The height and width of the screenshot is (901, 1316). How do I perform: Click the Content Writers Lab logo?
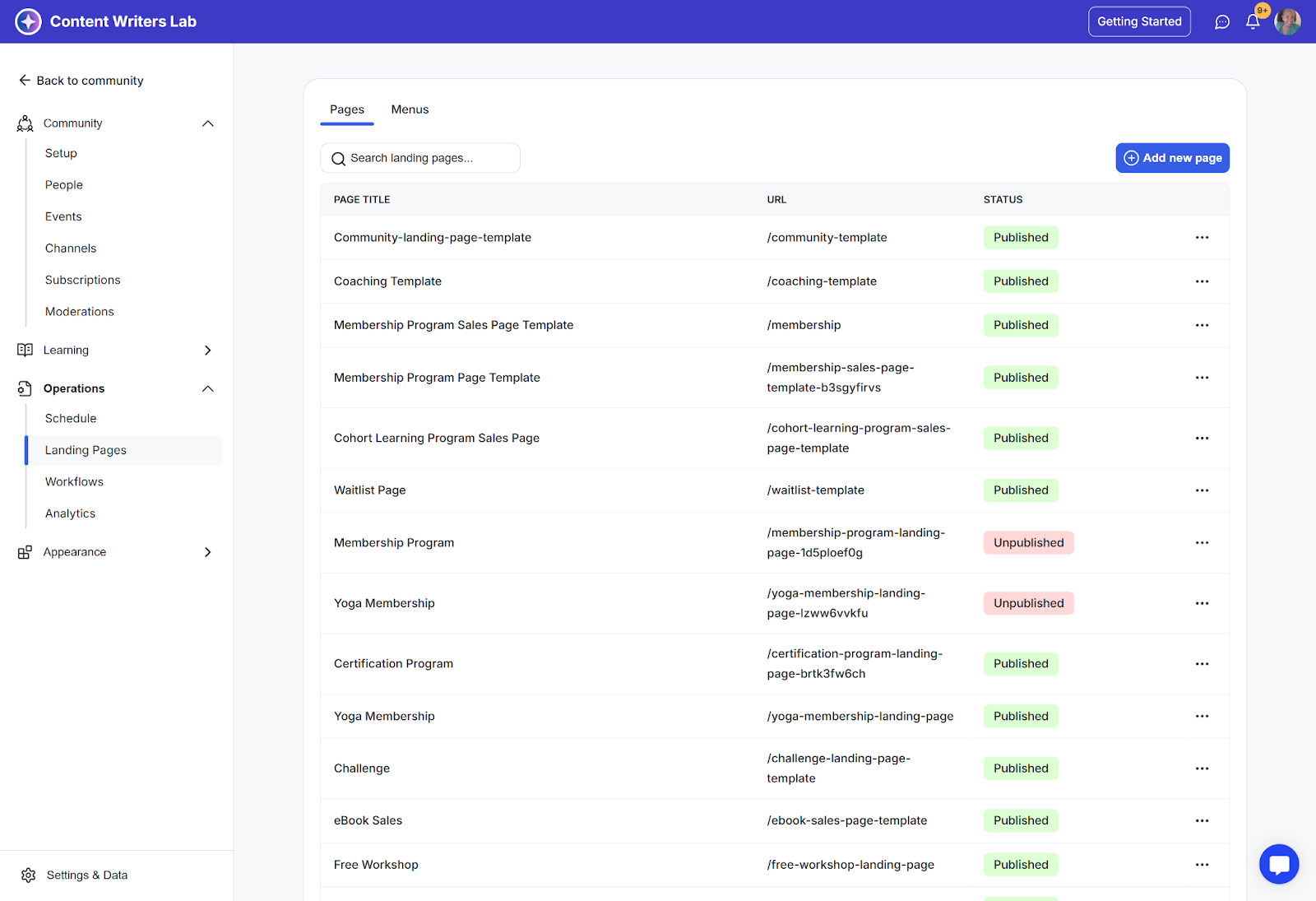point(28,21)
